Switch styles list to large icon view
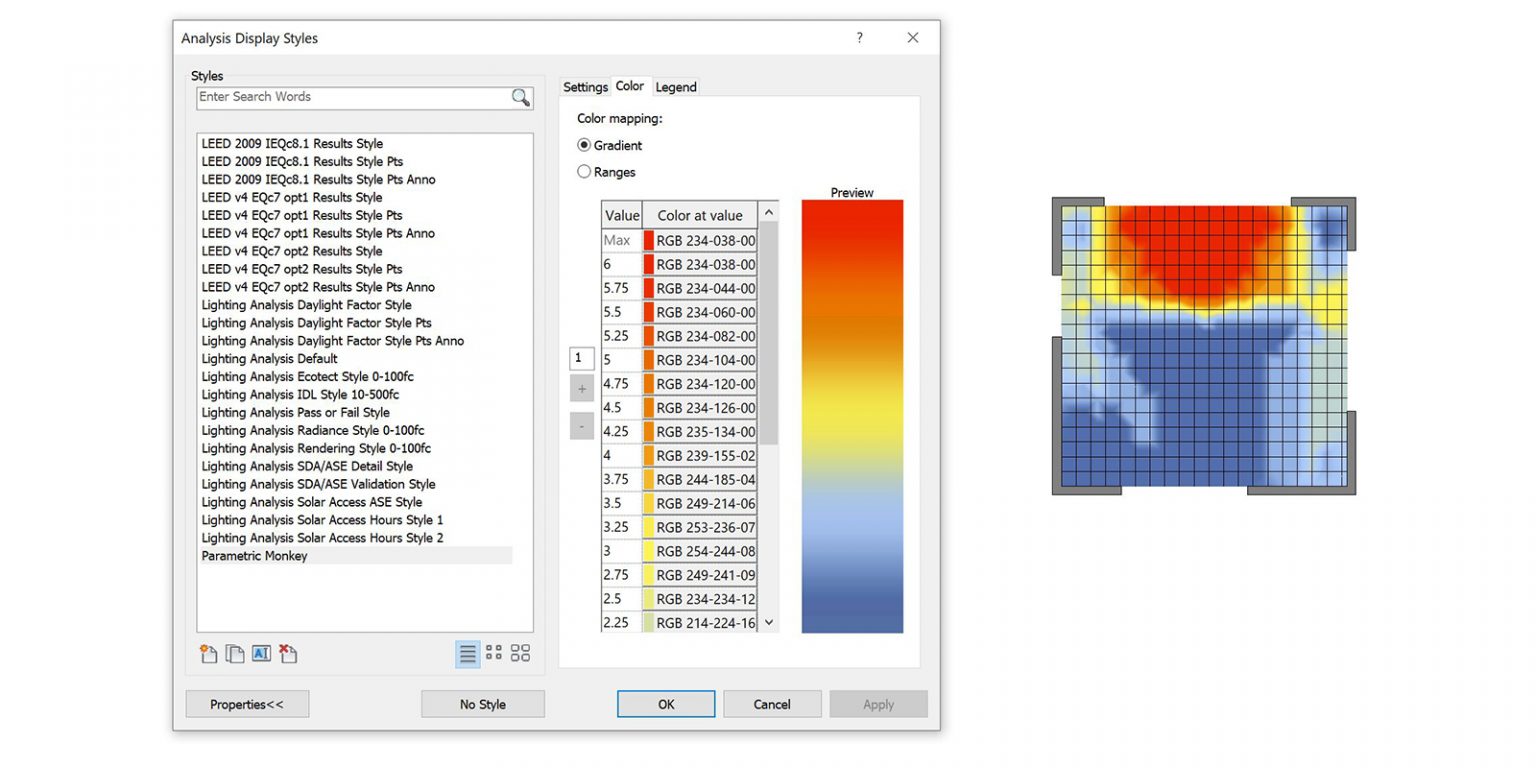Image resolution: width=1536 pixels, height=768 pixels. pos(520,653)
